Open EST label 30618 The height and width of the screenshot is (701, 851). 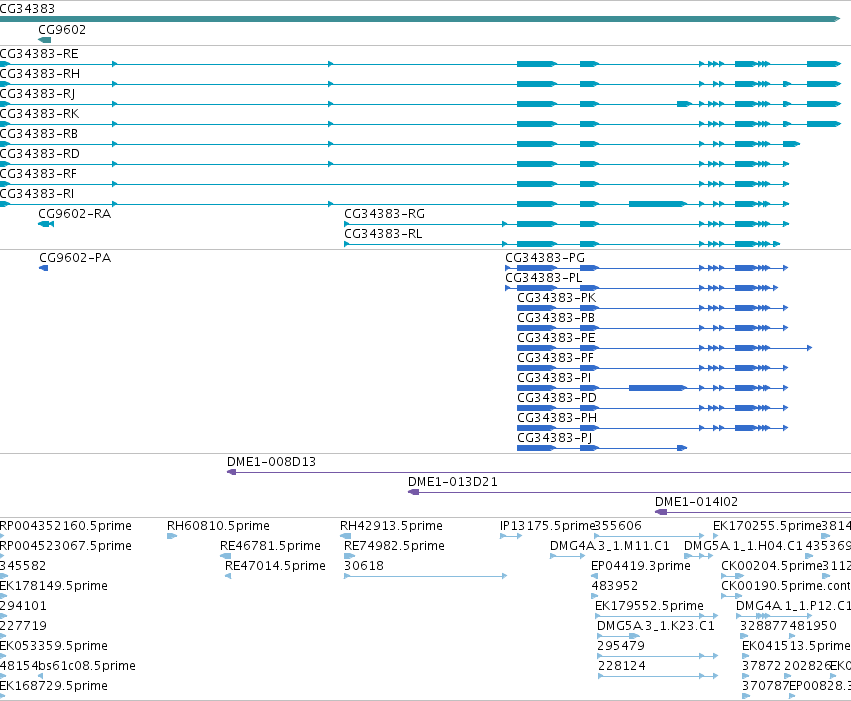(x=364, y=566)
